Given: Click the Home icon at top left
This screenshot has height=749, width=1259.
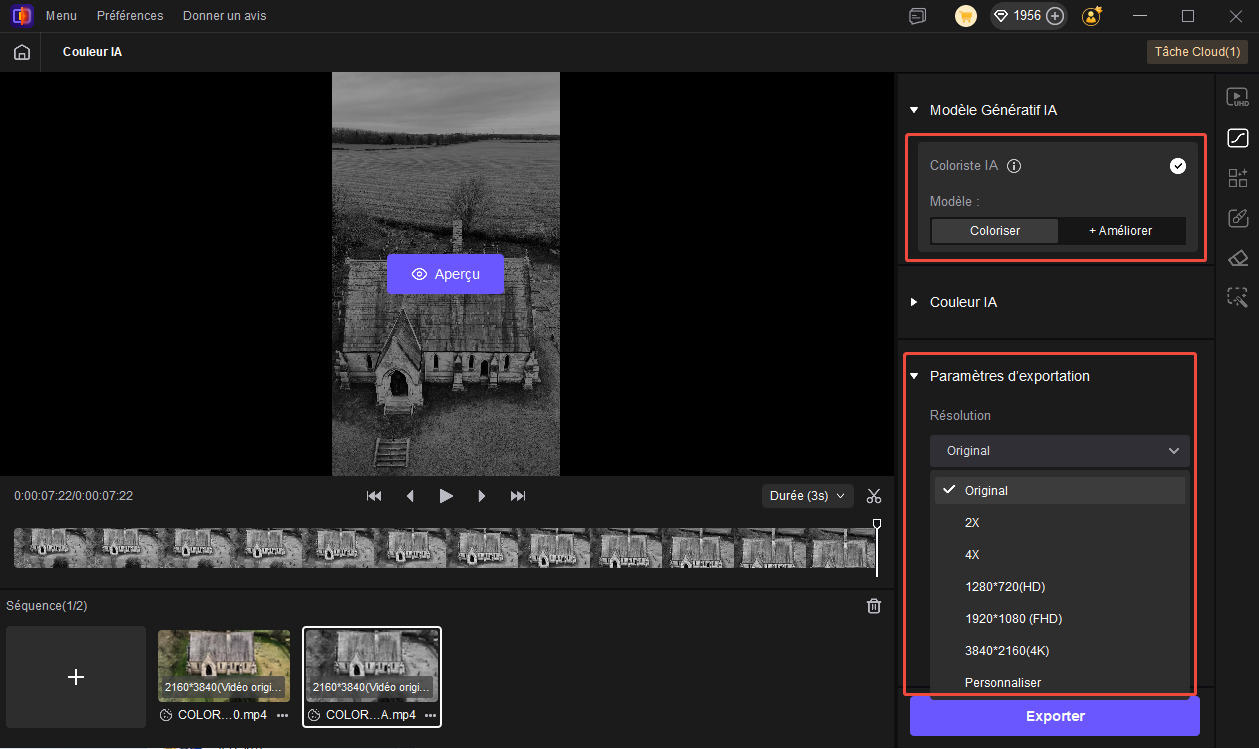Looking at the screenshot, I should (x=21, y=51).
